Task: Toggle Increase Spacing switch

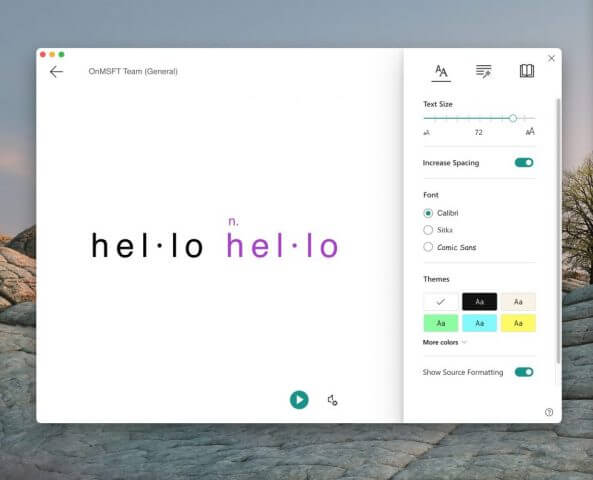Action: [524, 163]
